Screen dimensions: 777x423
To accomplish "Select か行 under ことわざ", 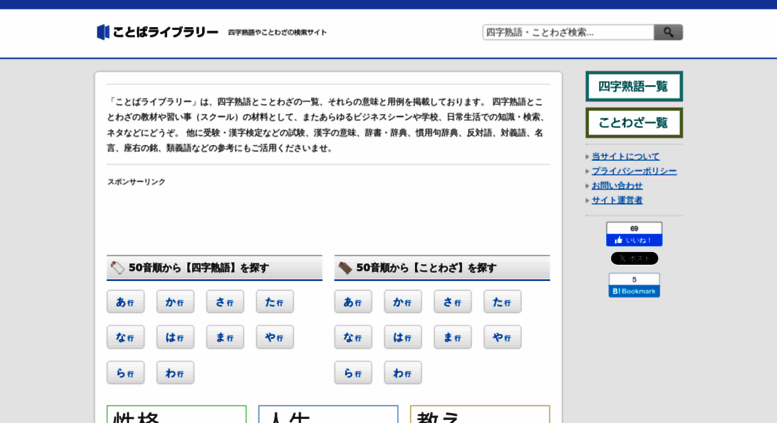I will pyautogui.click(x=403, y=302).
